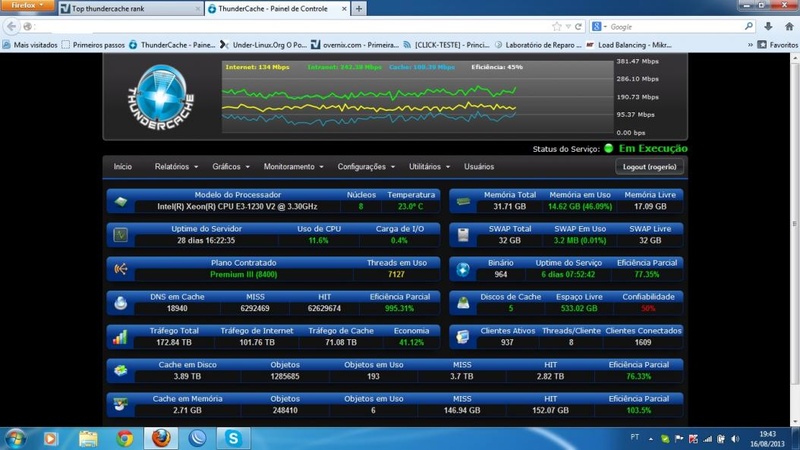Show hidden tray icons arrow
The width and height of the screenshot is (800, 450).
(651, 439)
